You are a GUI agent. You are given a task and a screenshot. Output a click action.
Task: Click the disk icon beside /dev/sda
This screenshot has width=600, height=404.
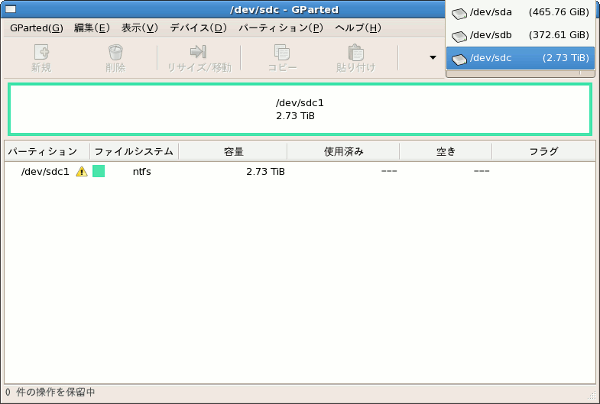[459, 14]
